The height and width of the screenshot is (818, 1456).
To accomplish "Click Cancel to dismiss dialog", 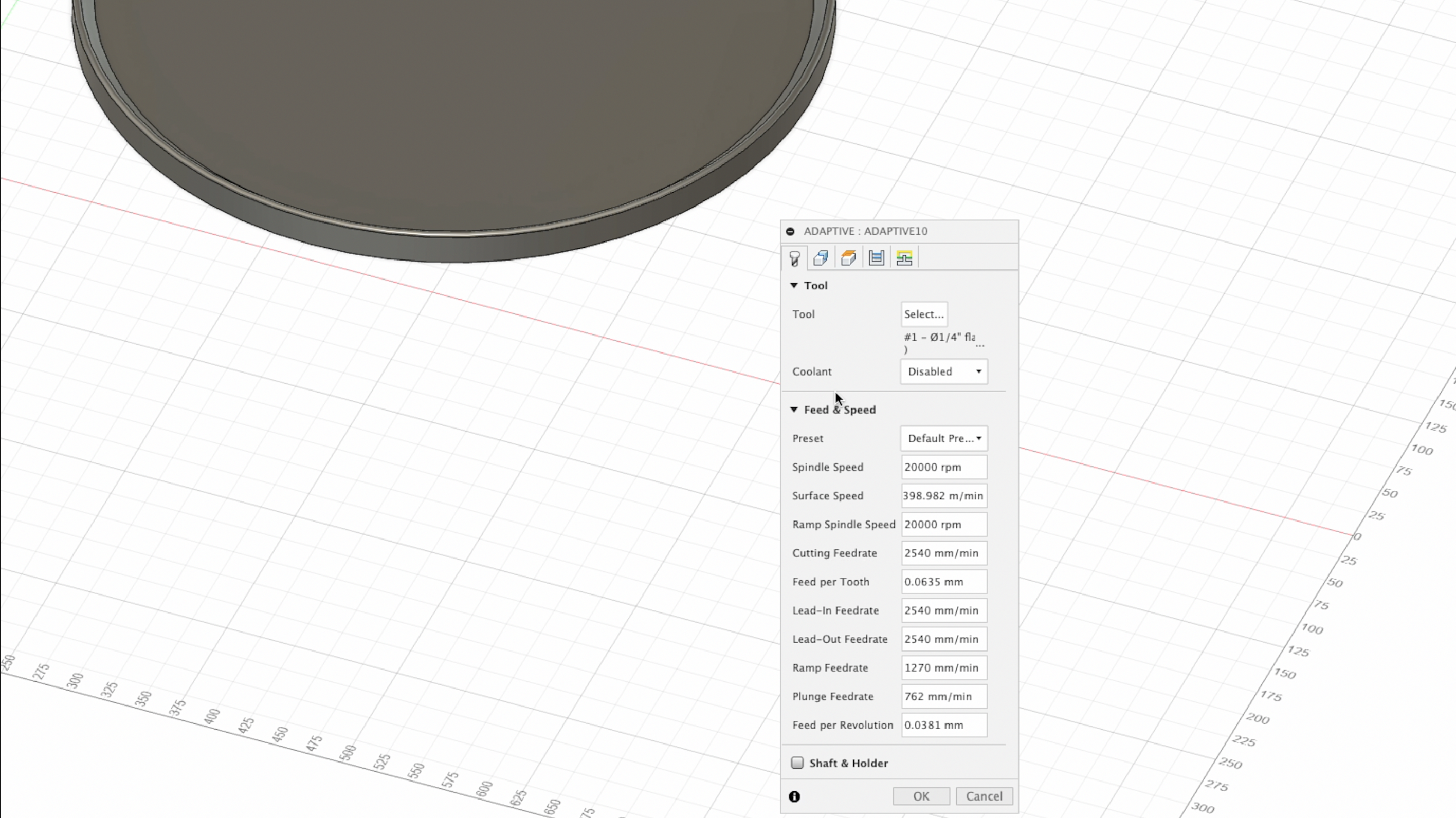I will click(983, 795).
